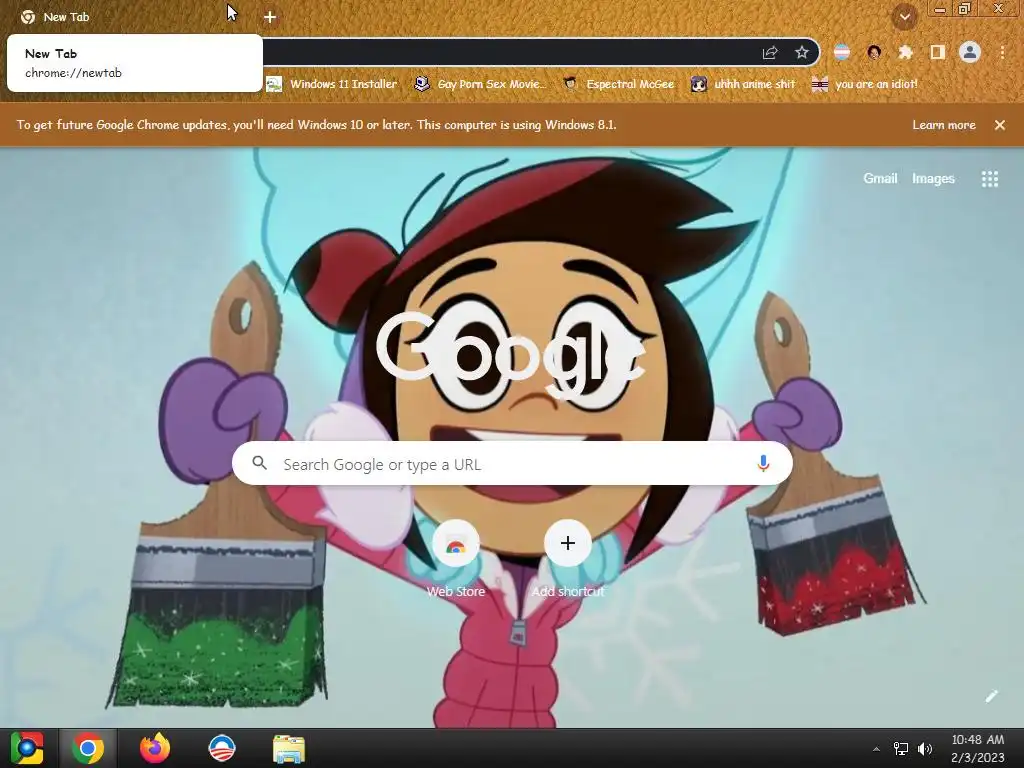
Task: Open the Windows 11 Installer bookmark
Action: point(332,84)
